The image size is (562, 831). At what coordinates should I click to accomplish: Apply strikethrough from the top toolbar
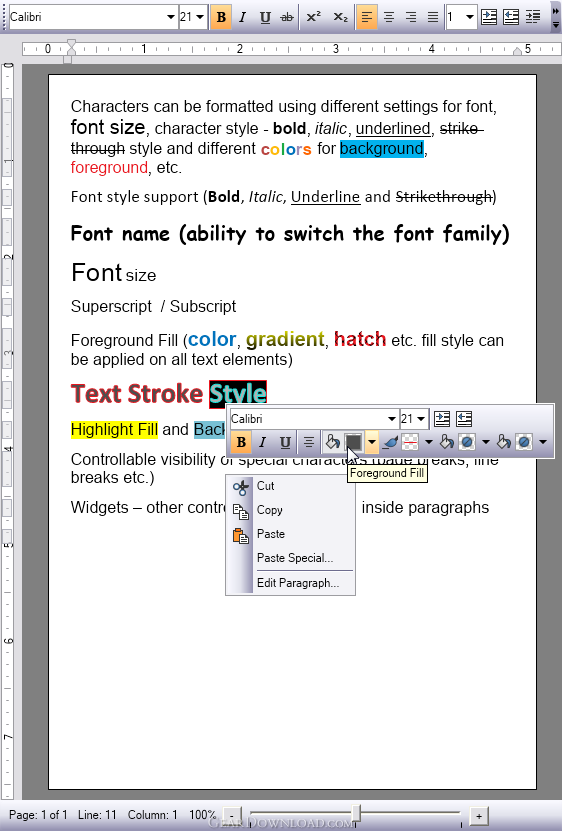click(287, 17)
